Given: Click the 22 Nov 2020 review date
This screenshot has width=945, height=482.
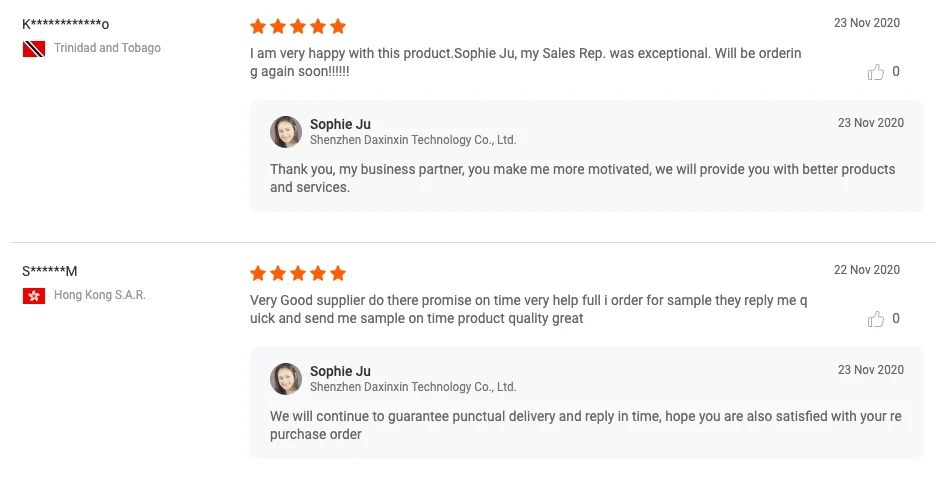Looking at the screenshot, I should [x=867, y=270].
